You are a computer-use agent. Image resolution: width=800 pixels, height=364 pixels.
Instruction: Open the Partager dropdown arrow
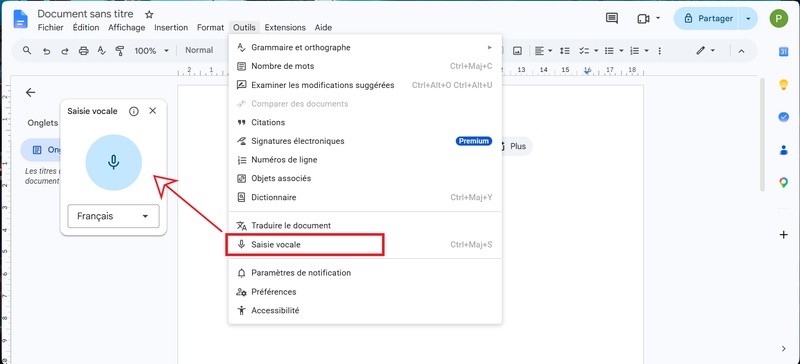(748, 18)
